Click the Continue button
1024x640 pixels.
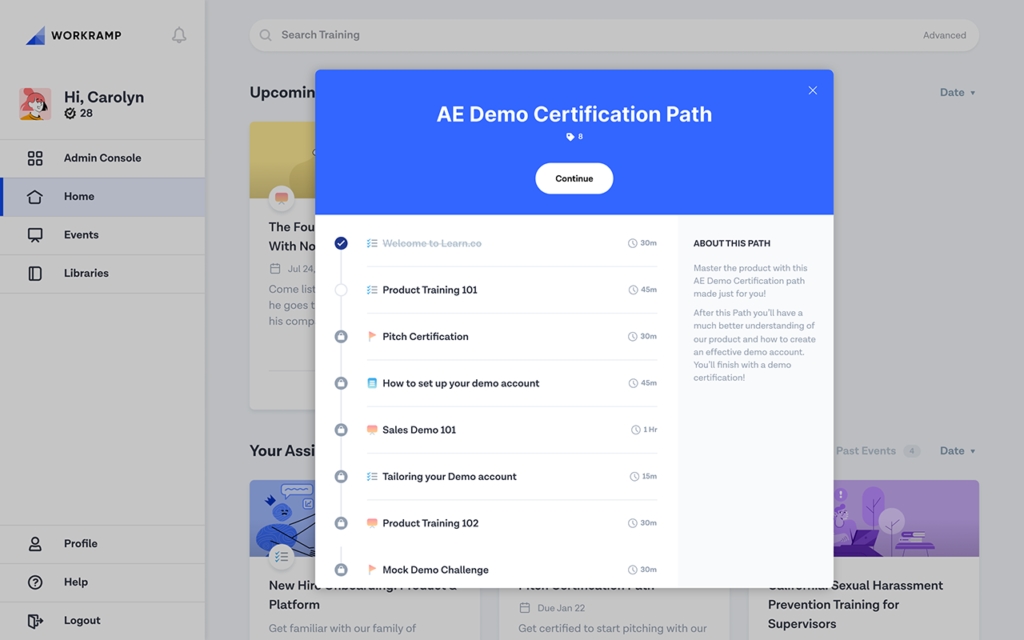(574, 178)
